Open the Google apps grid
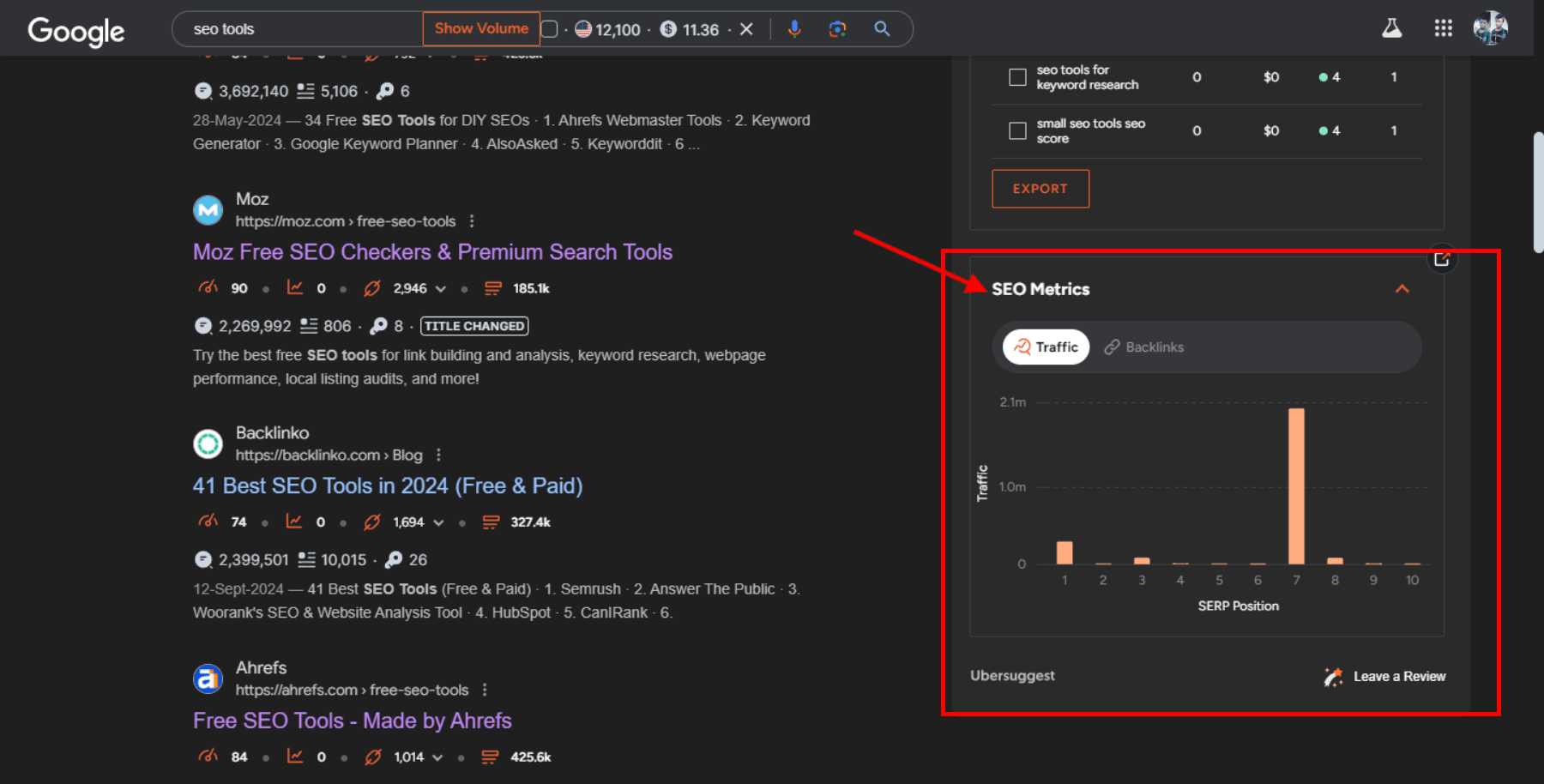Screen dimensions: 1544x784 click(x=1444, y=28)
